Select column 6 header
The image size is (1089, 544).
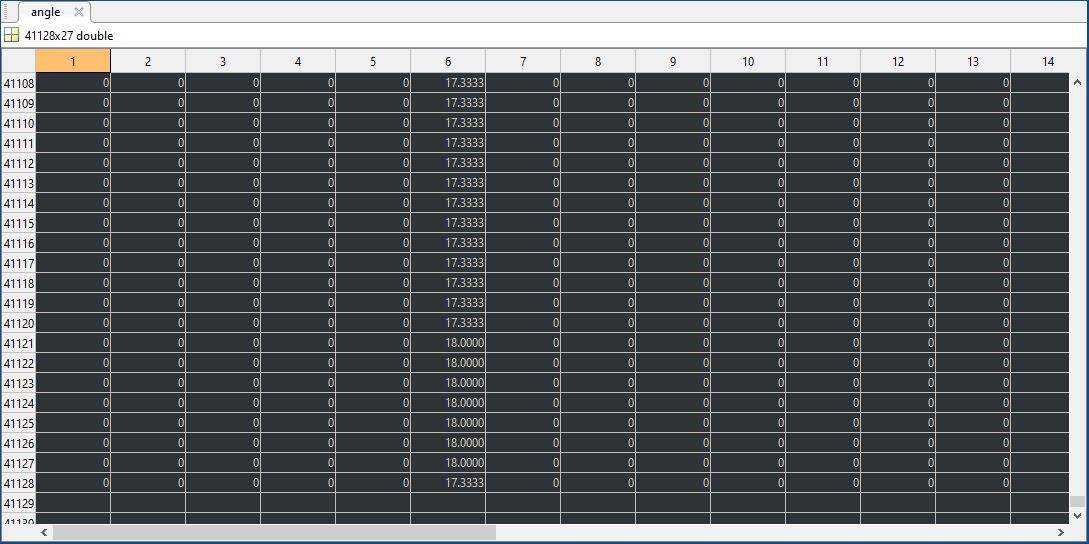point(448,62)
